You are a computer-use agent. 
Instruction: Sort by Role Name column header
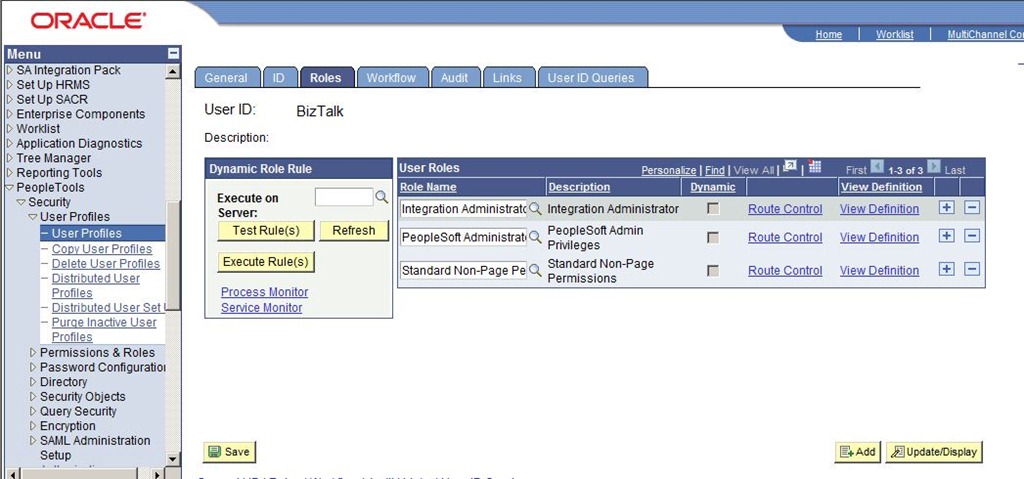tap(428, 187)
